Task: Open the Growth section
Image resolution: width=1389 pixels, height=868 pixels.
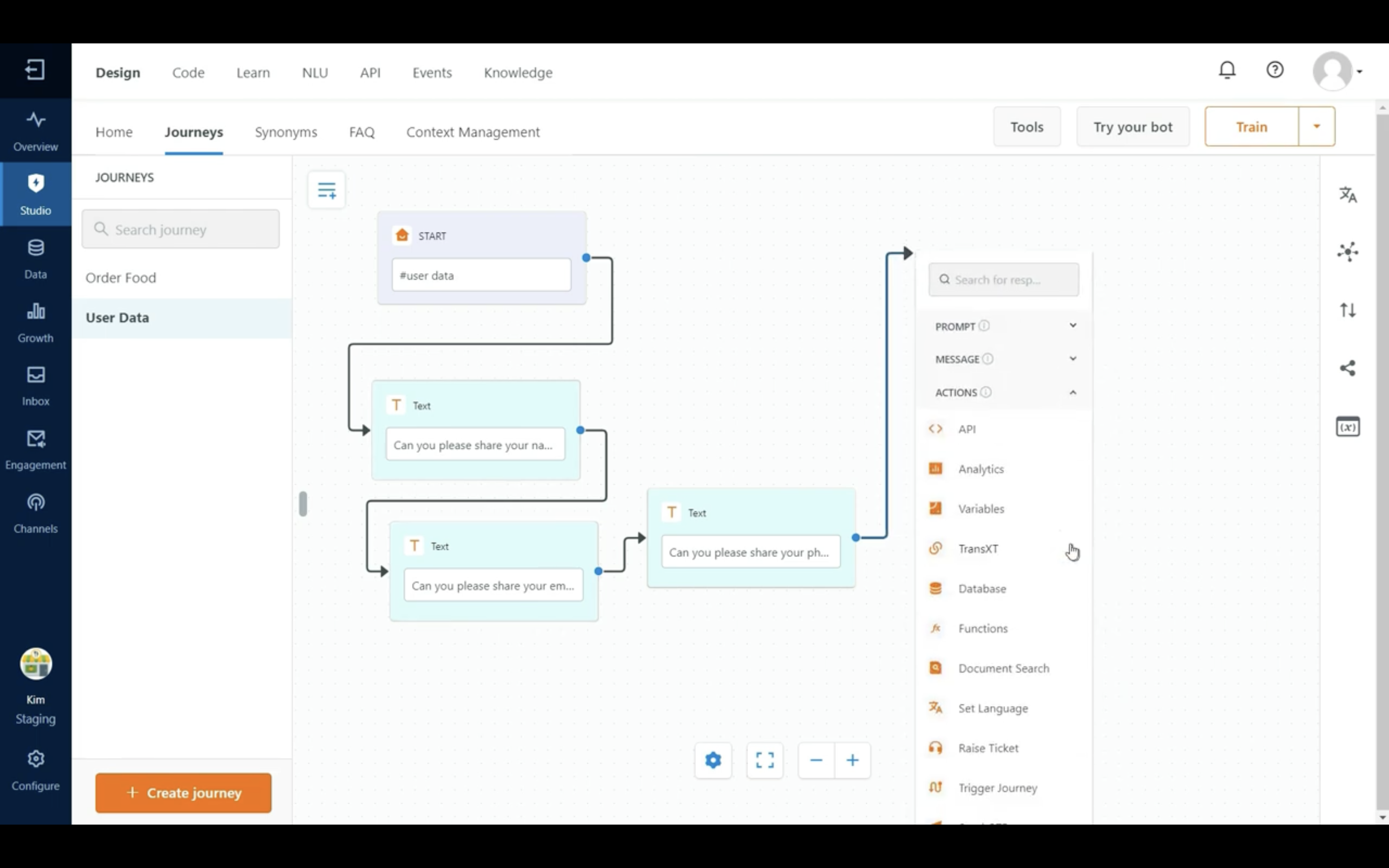Action: tap(36, 322)
